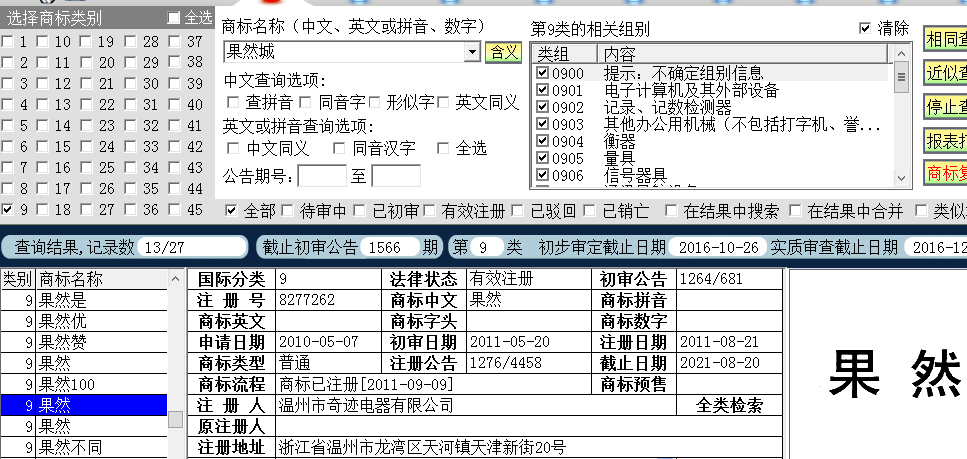Screen dimensions: 967x459
Task: Click the 截止初审公告 field 1566
Action: (x=391, y=247)
